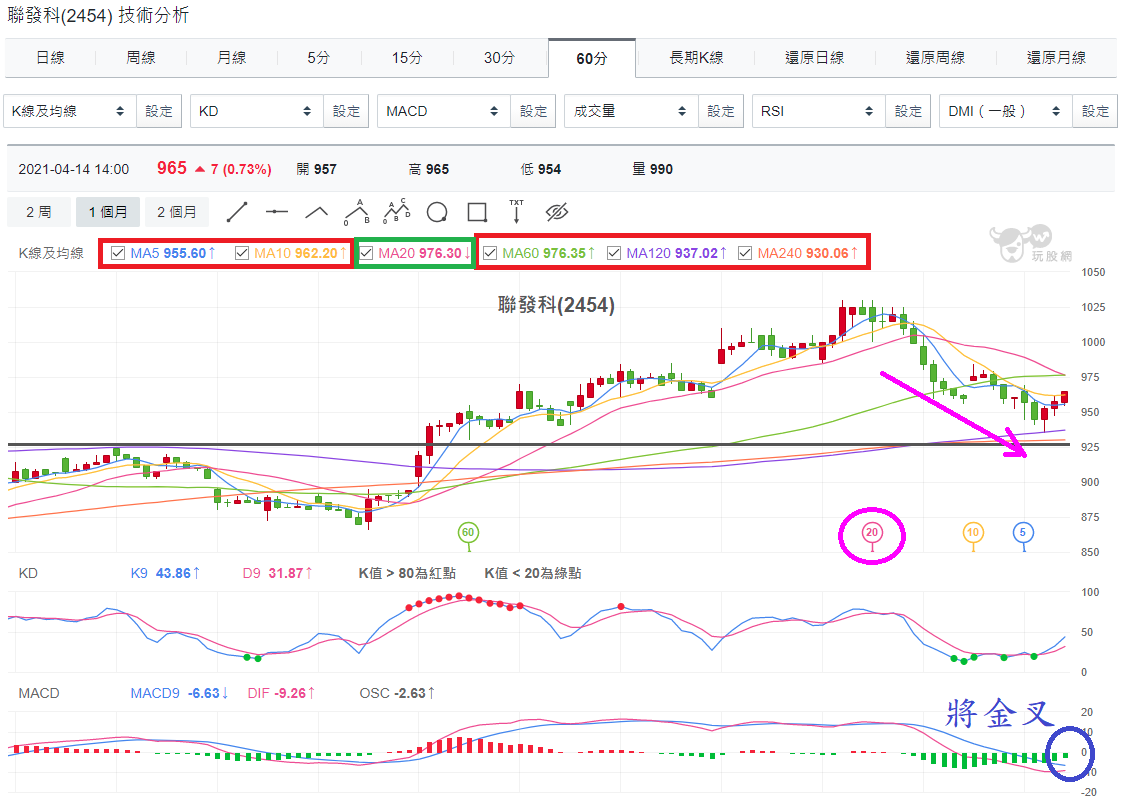Screen dimensions: 1125x800
Task: Switch to the 日線 tab
Action: click(50, 58)
